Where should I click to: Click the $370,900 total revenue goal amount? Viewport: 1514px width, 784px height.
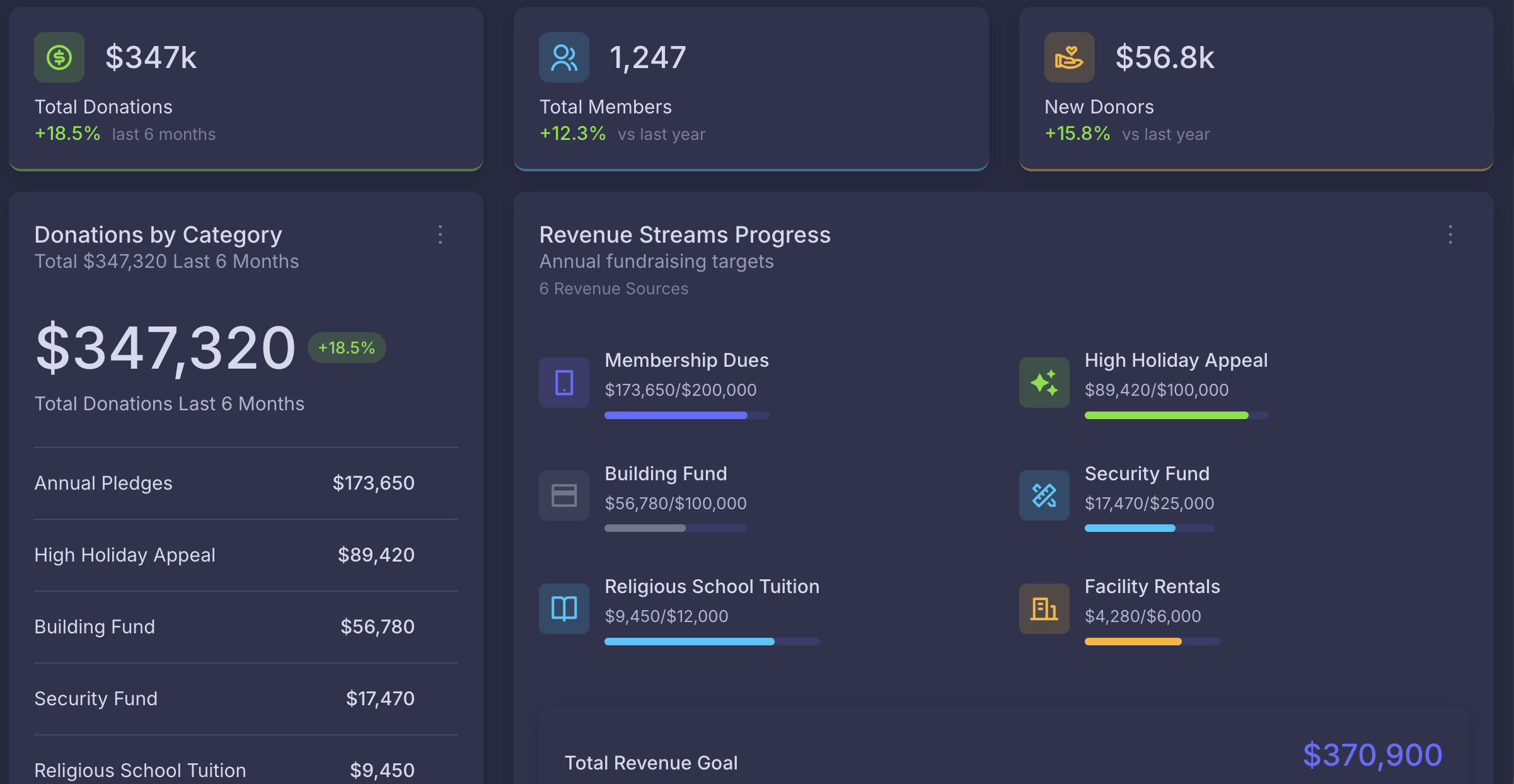(1373, 755)
